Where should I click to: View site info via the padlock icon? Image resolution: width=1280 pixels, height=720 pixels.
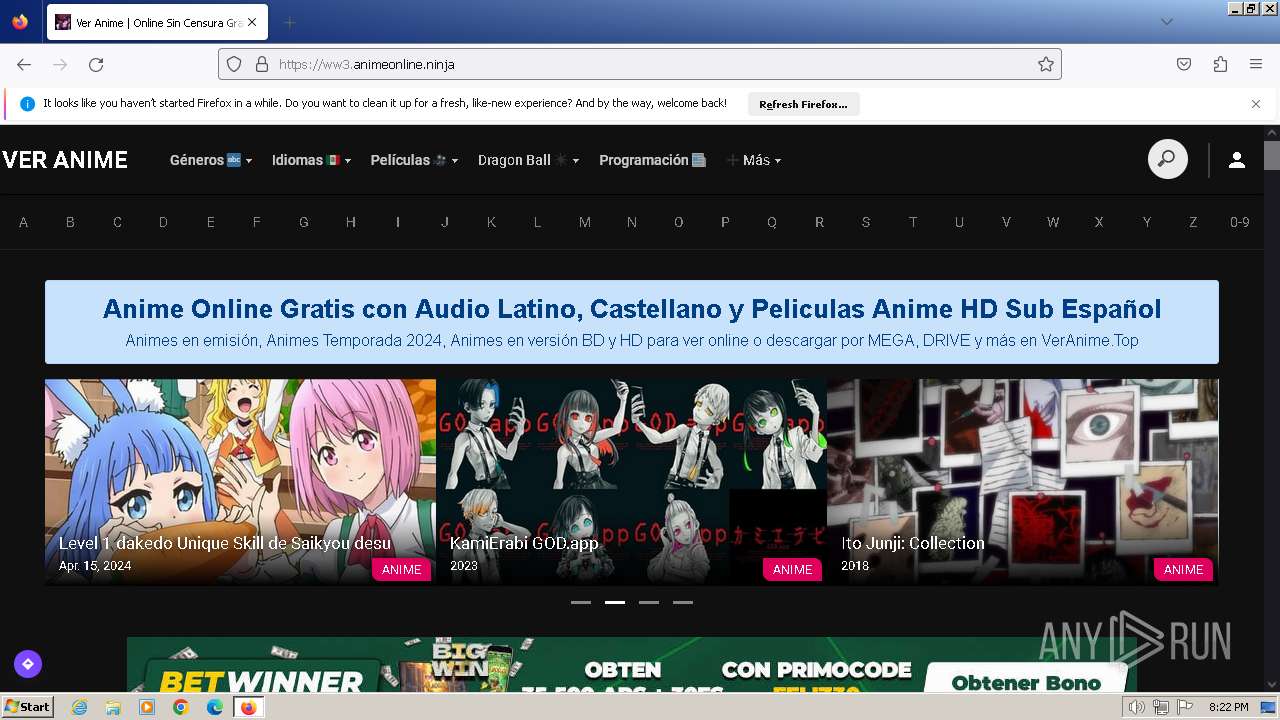coord(262,64)
